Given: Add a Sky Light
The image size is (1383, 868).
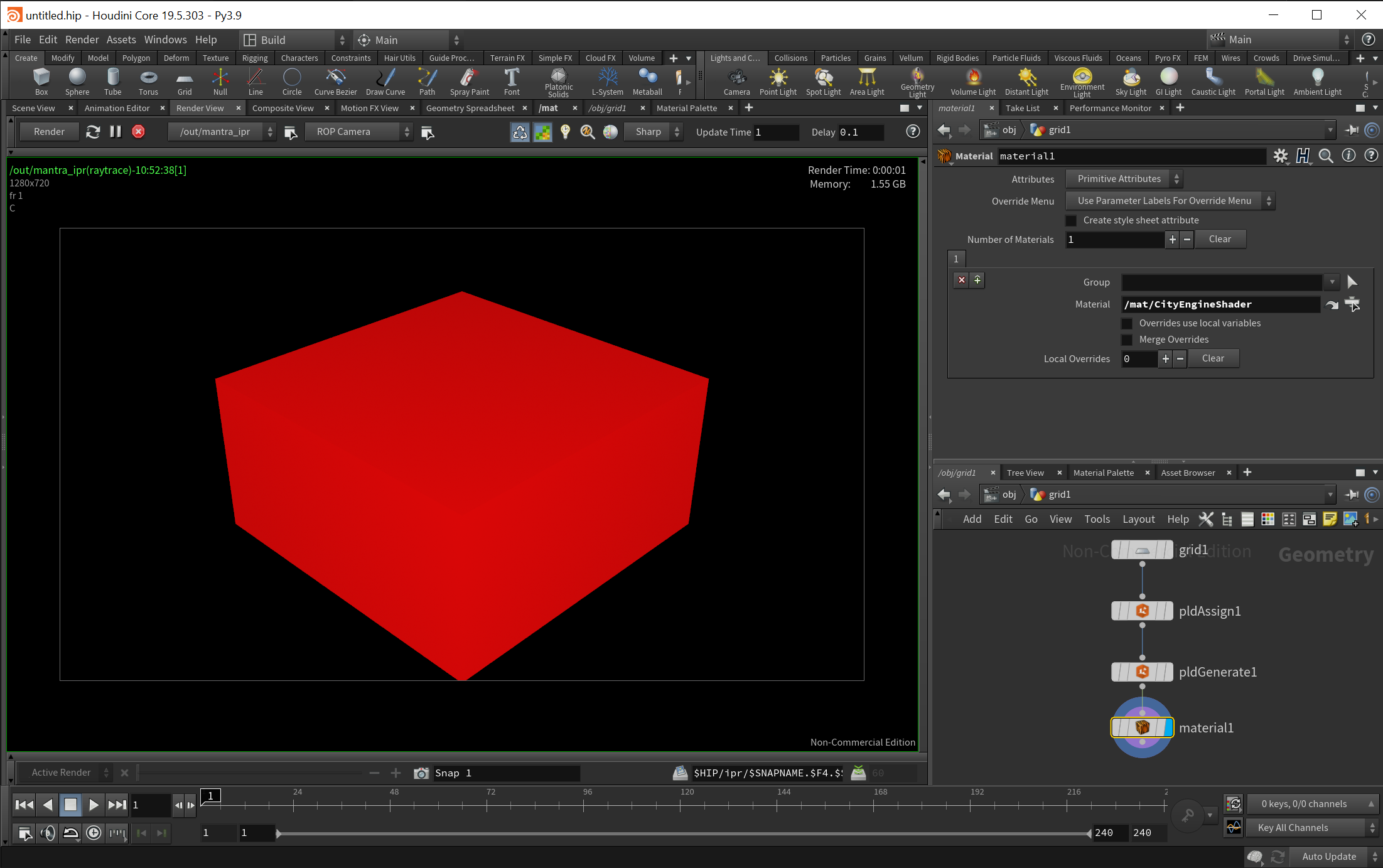Looking at the screenshot, I should tap(1131, 82).
